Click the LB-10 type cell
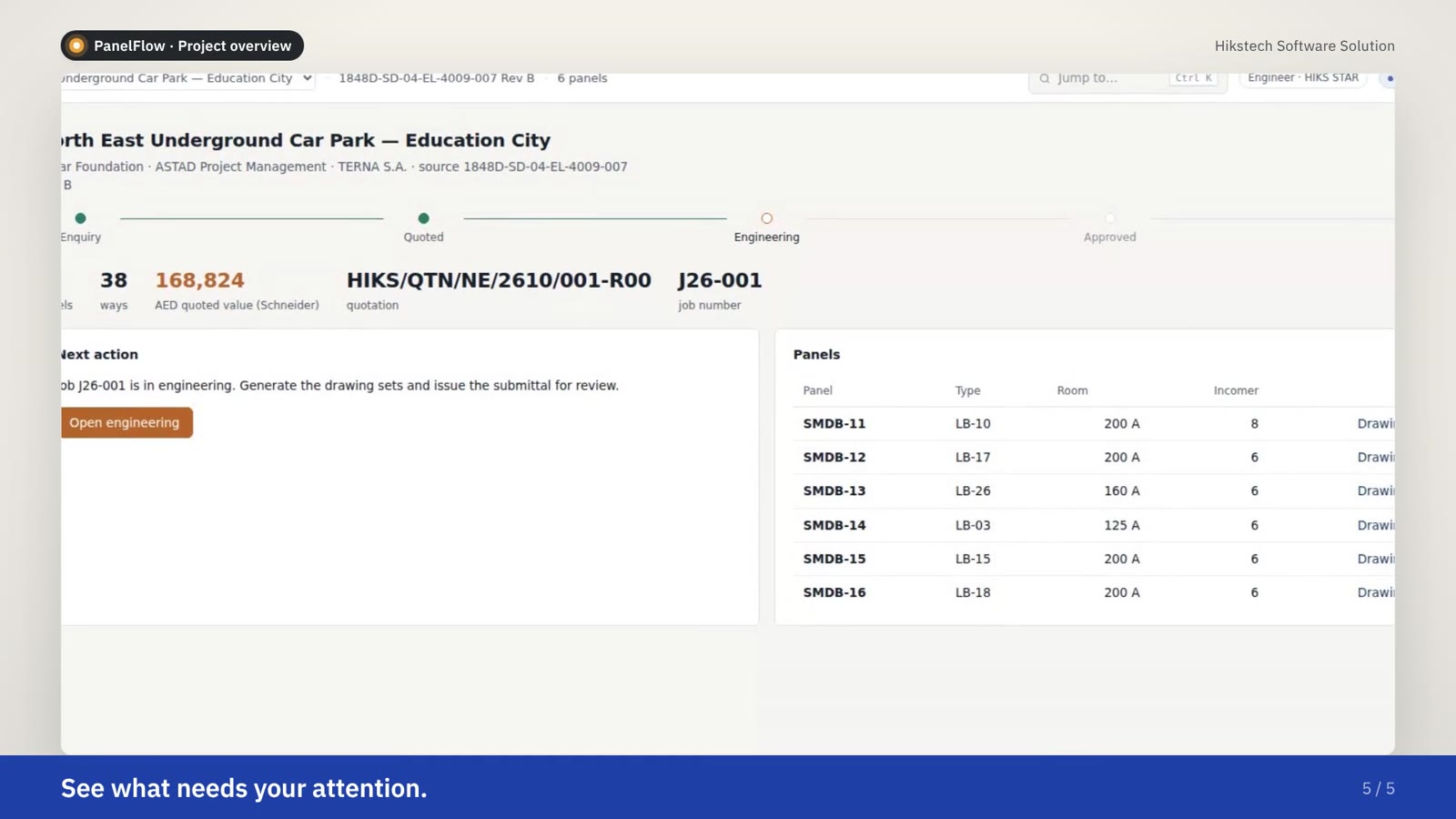This screenshot has height=819, width=1456. click(x=973, y=423)
